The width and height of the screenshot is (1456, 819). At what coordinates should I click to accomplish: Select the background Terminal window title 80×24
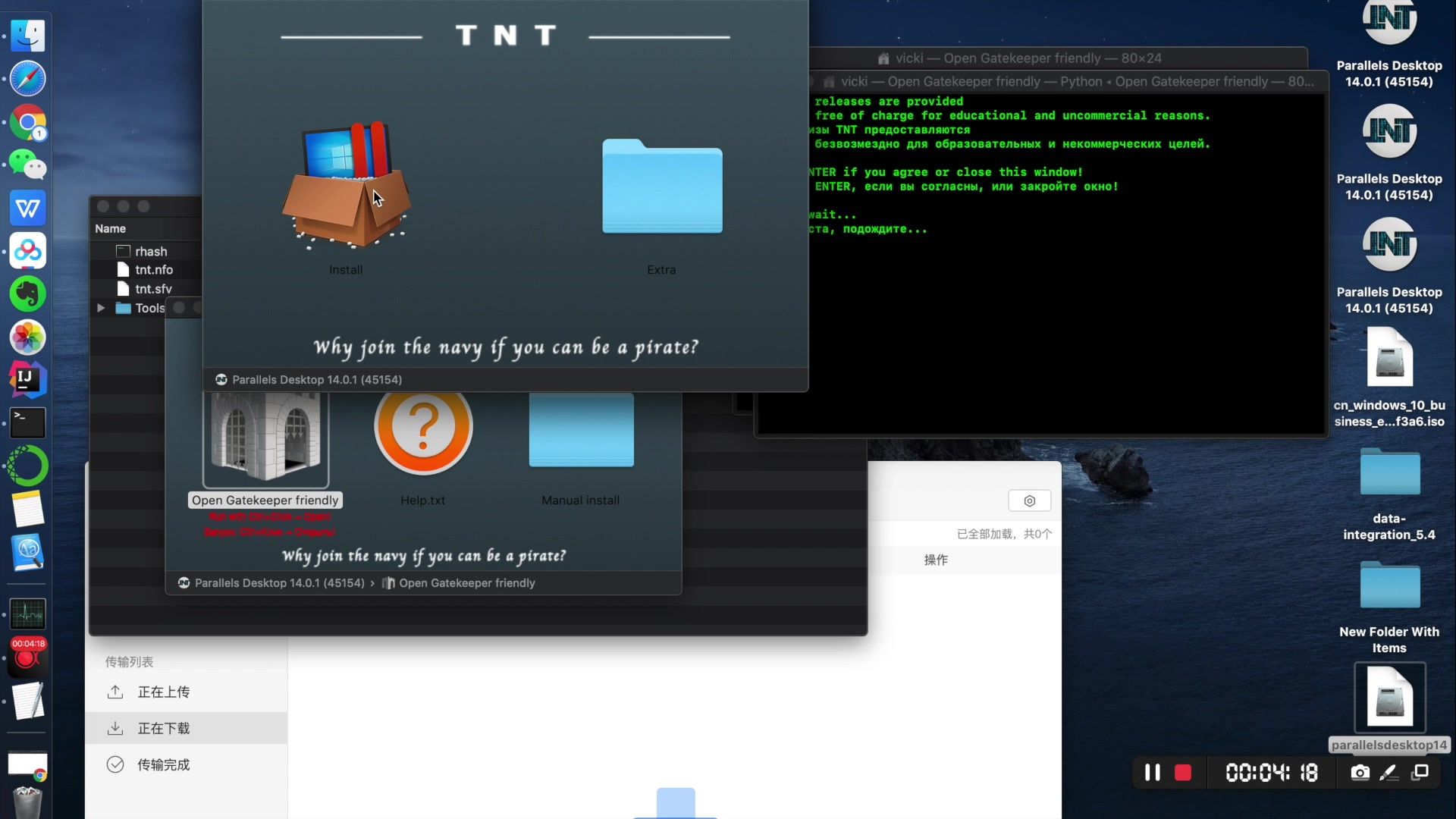click(1020, 58)
